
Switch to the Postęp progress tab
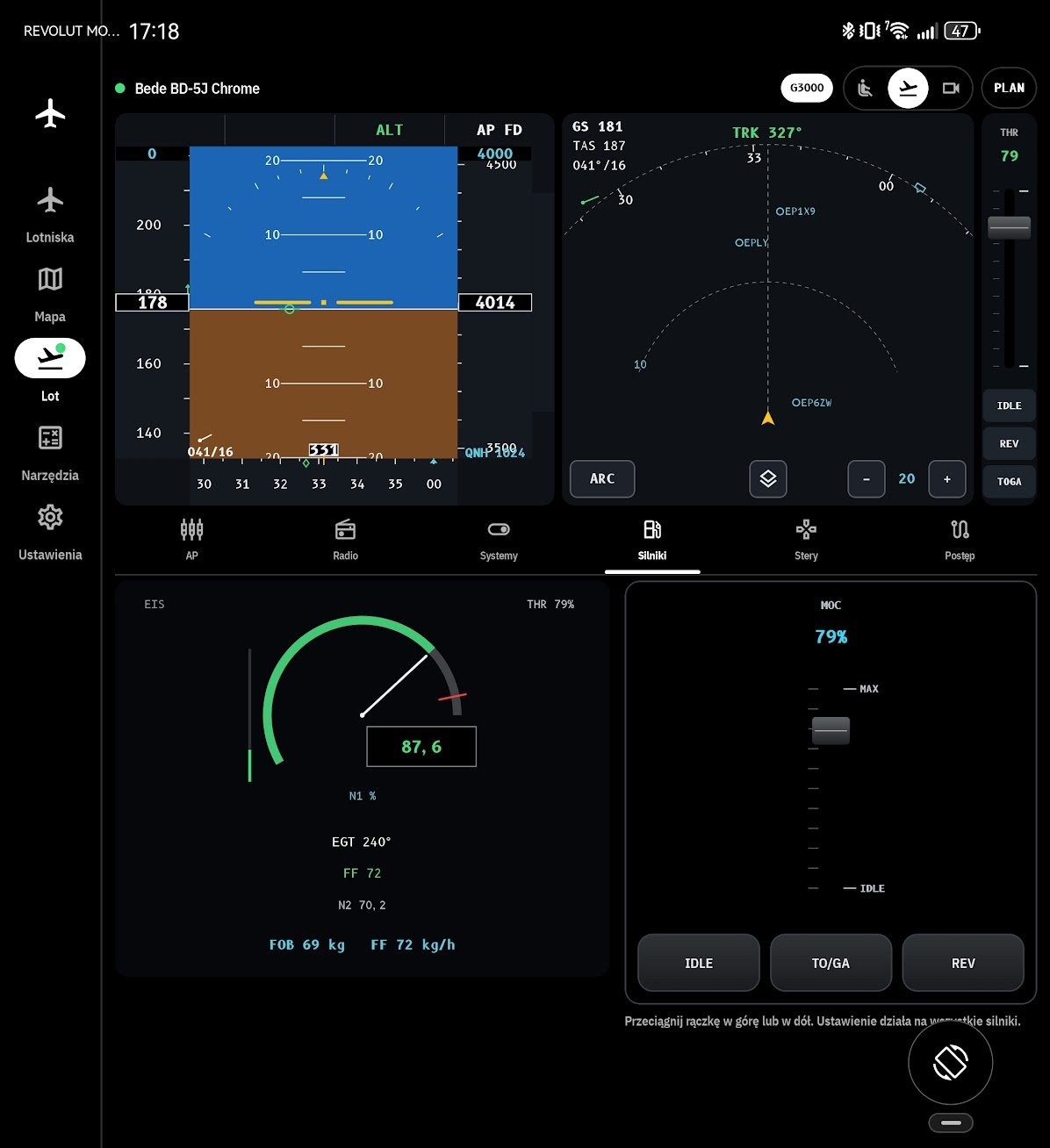[960, 540]
